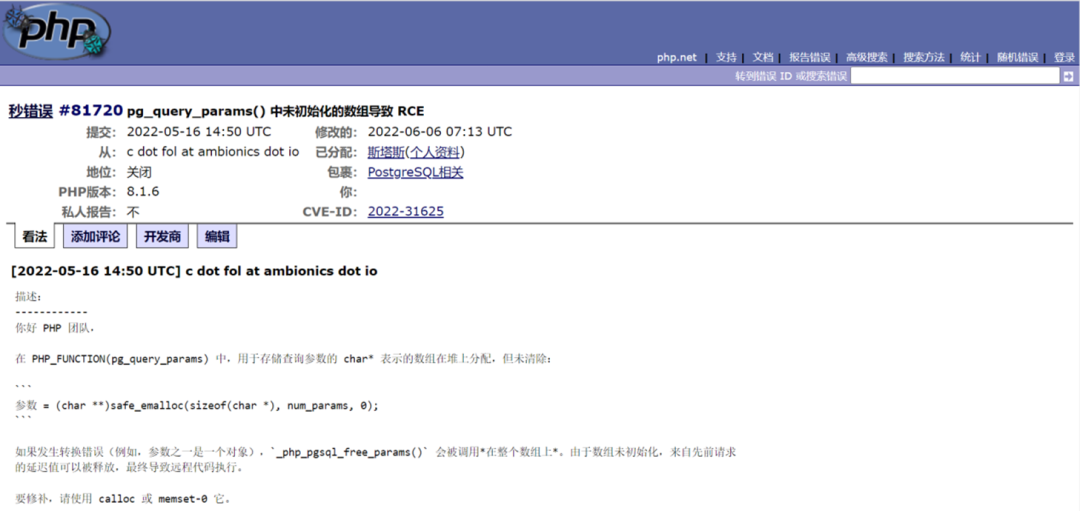Viewport: 1080px width, 511px height.
Task: Focus the bug ID search field
Action: pos(955,76)
